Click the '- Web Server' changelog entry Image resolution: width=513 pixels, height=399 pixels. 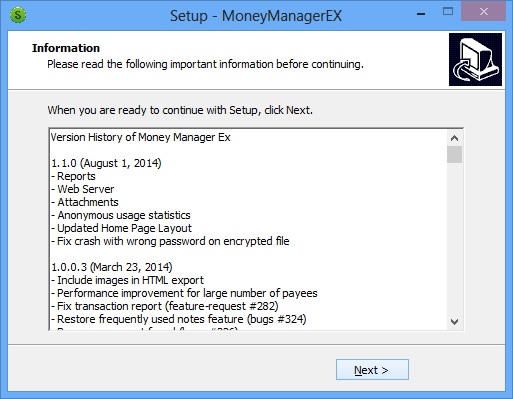pyautogui.click(x=83, y=189)
